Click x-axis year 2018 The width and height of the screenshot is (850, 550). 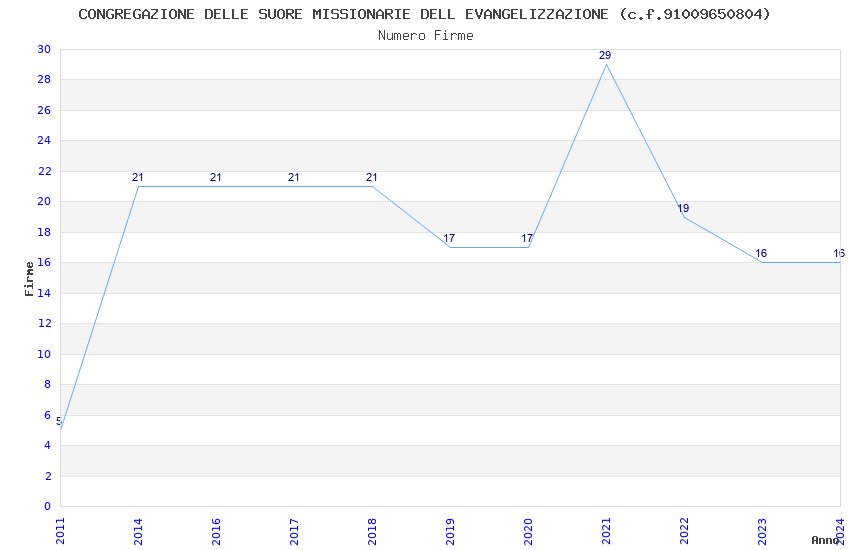point(372,531)
